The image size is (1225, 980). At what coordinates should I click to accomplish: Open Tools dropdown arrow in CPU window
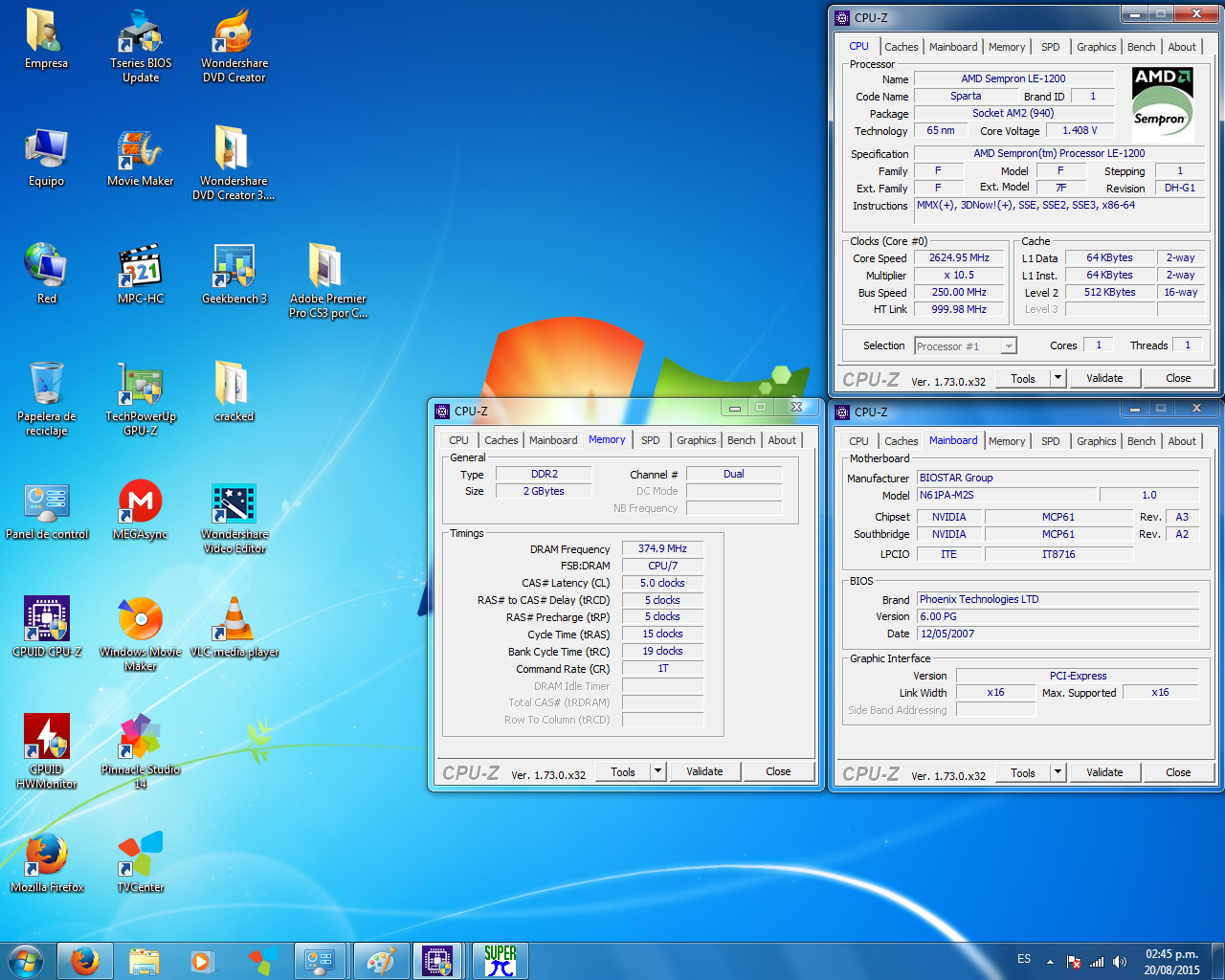point(1058,378)
